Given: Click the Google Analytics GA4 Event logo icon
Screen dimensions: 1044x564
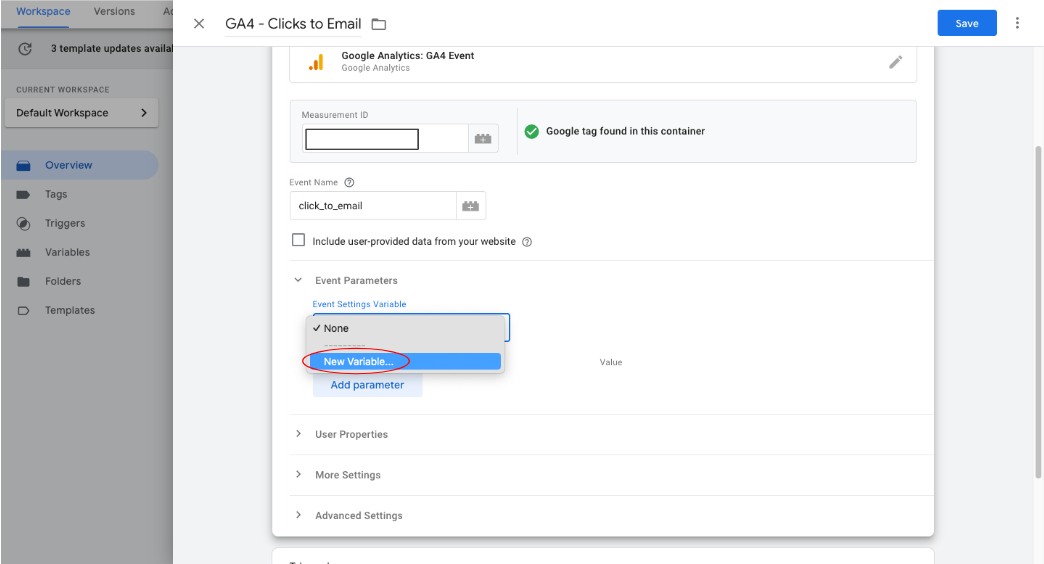Looking at the screenshot, I should 315,62.
